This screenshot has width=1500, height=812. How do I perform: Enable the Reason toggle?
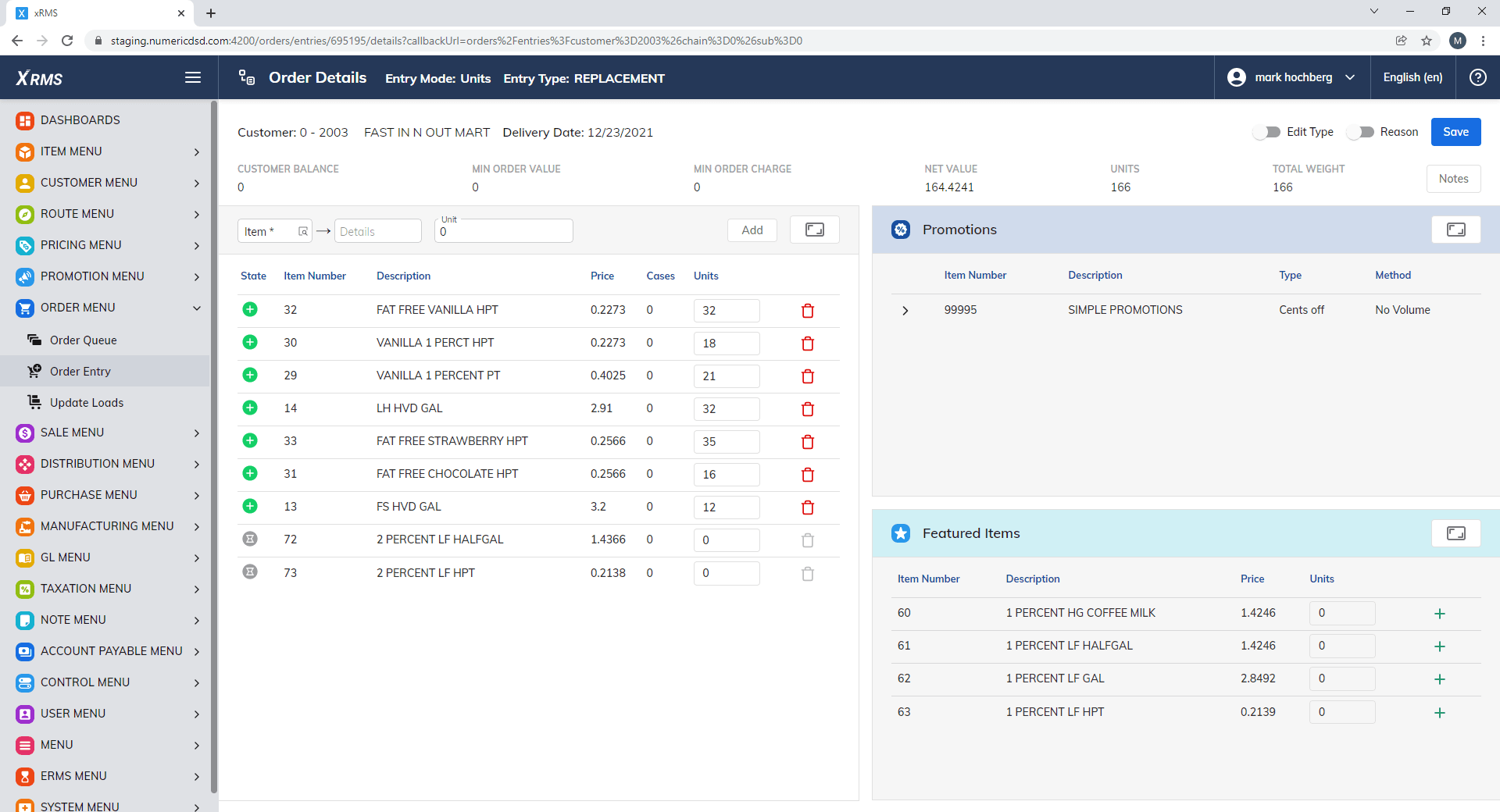(1362, 132)
